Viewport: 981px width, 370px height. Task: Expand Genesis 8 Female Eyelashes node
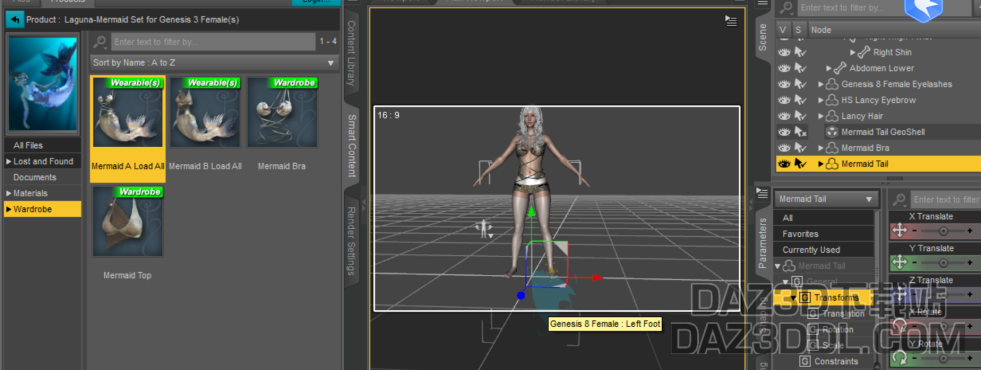pos(821,85)
